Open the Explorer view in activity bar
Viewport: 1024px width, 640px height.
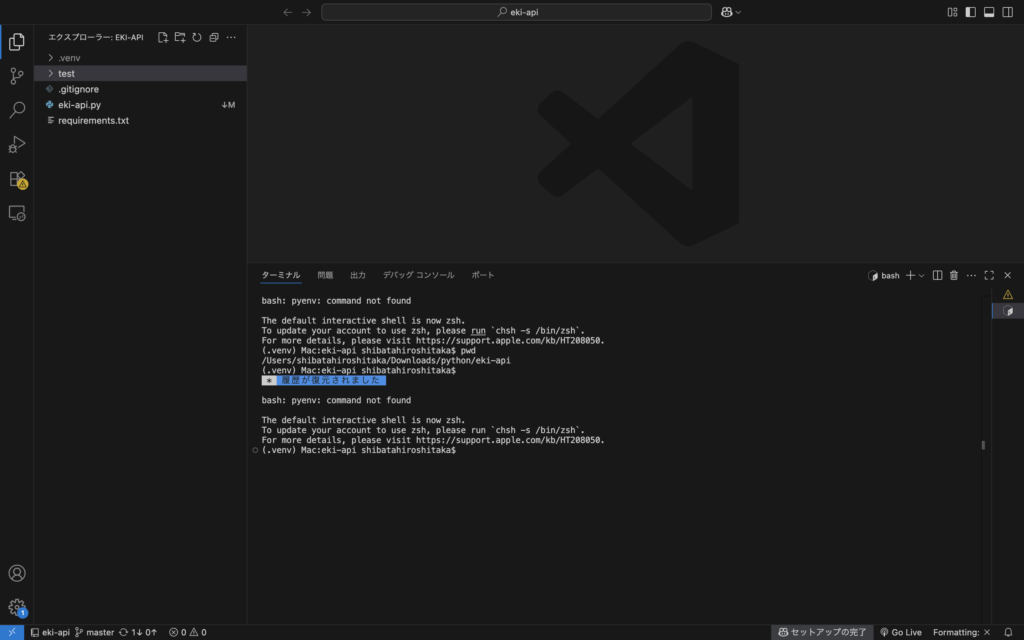(17, 42)
